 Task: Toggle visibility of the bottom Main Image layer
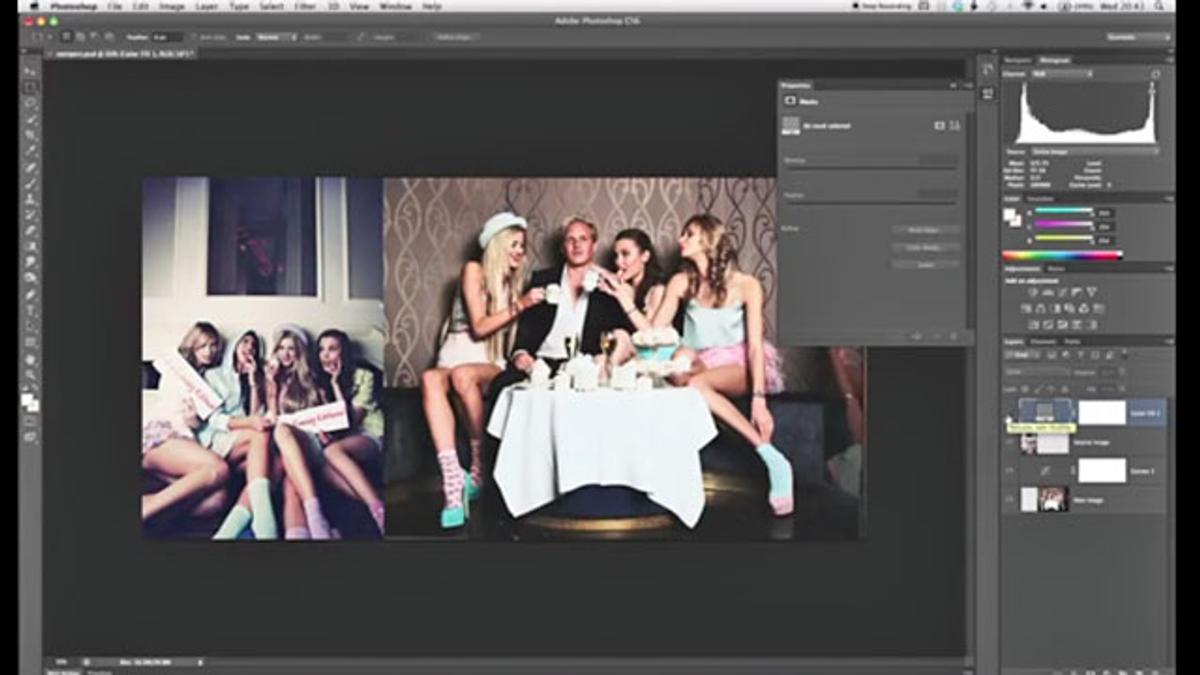[1009, 499]
